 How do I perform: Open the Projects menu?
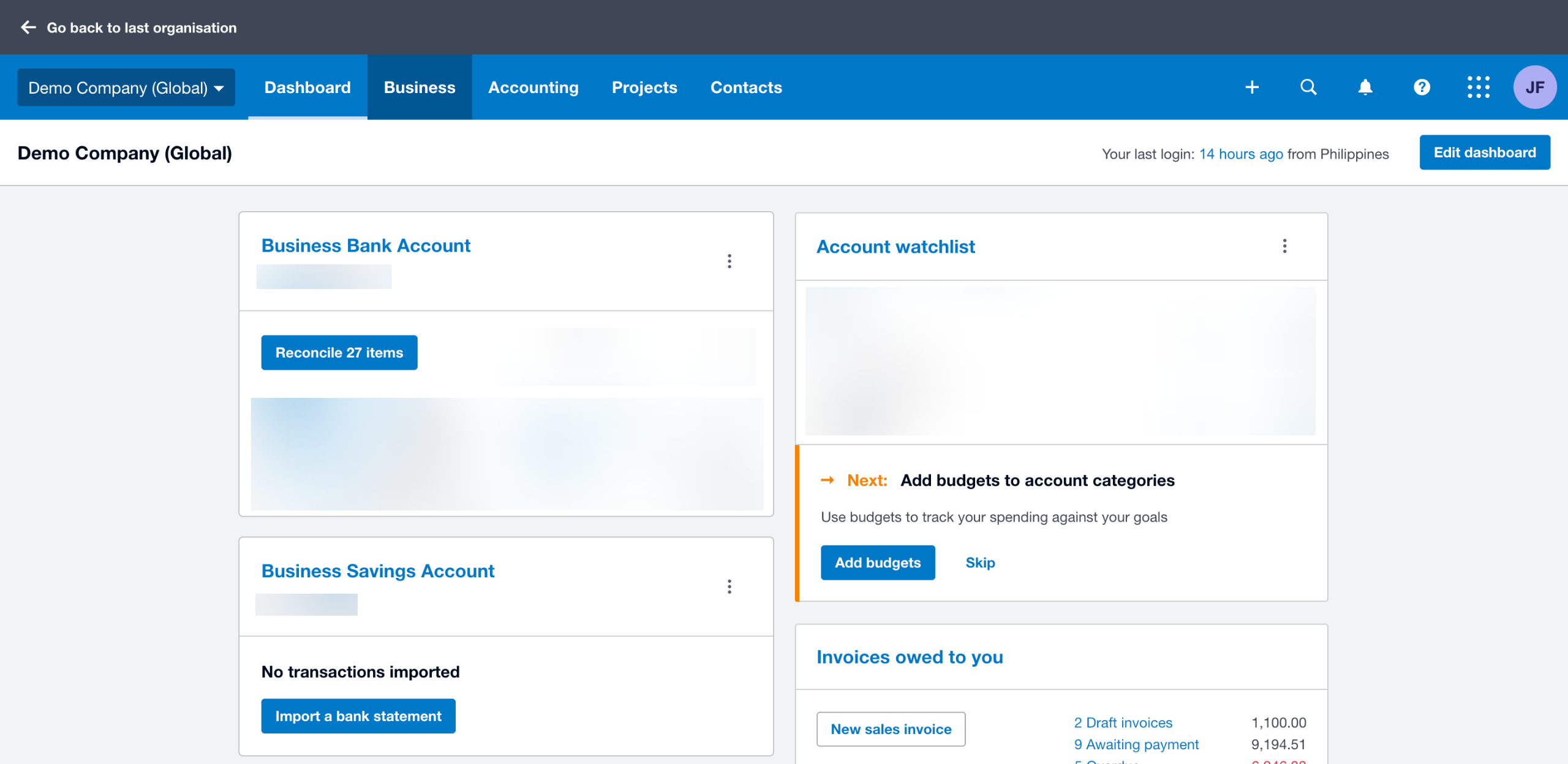point(644,88)
